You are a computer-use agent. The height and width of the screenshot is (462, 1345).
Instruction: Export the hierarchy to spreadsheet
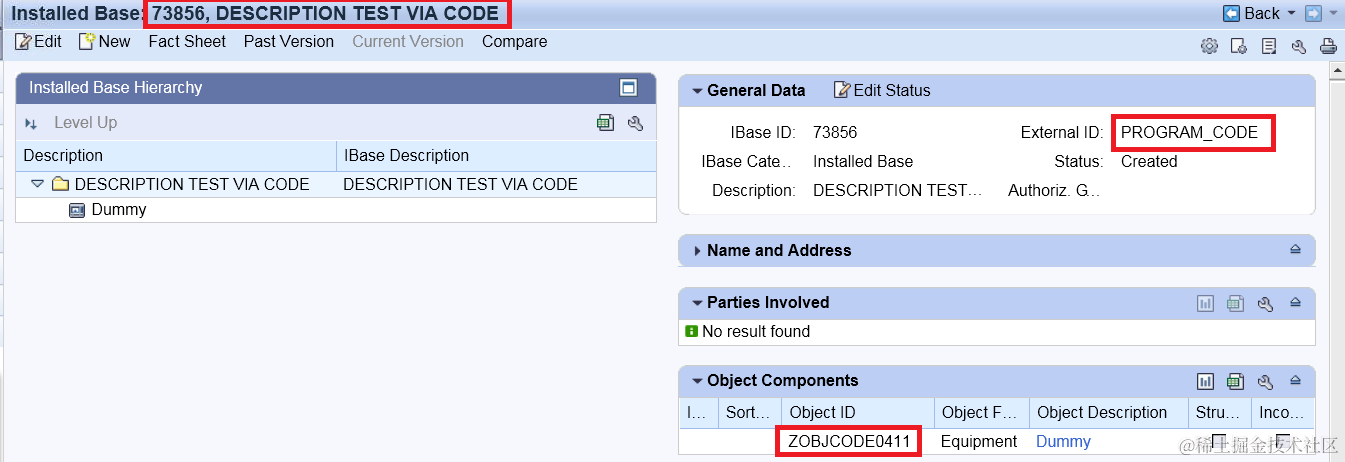pos(605,123)
